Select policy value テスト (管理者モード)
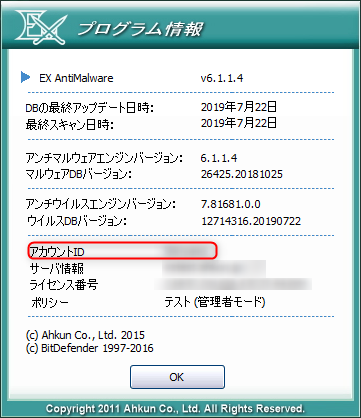This screenshot has width=361, height=418. click(215, 302)
